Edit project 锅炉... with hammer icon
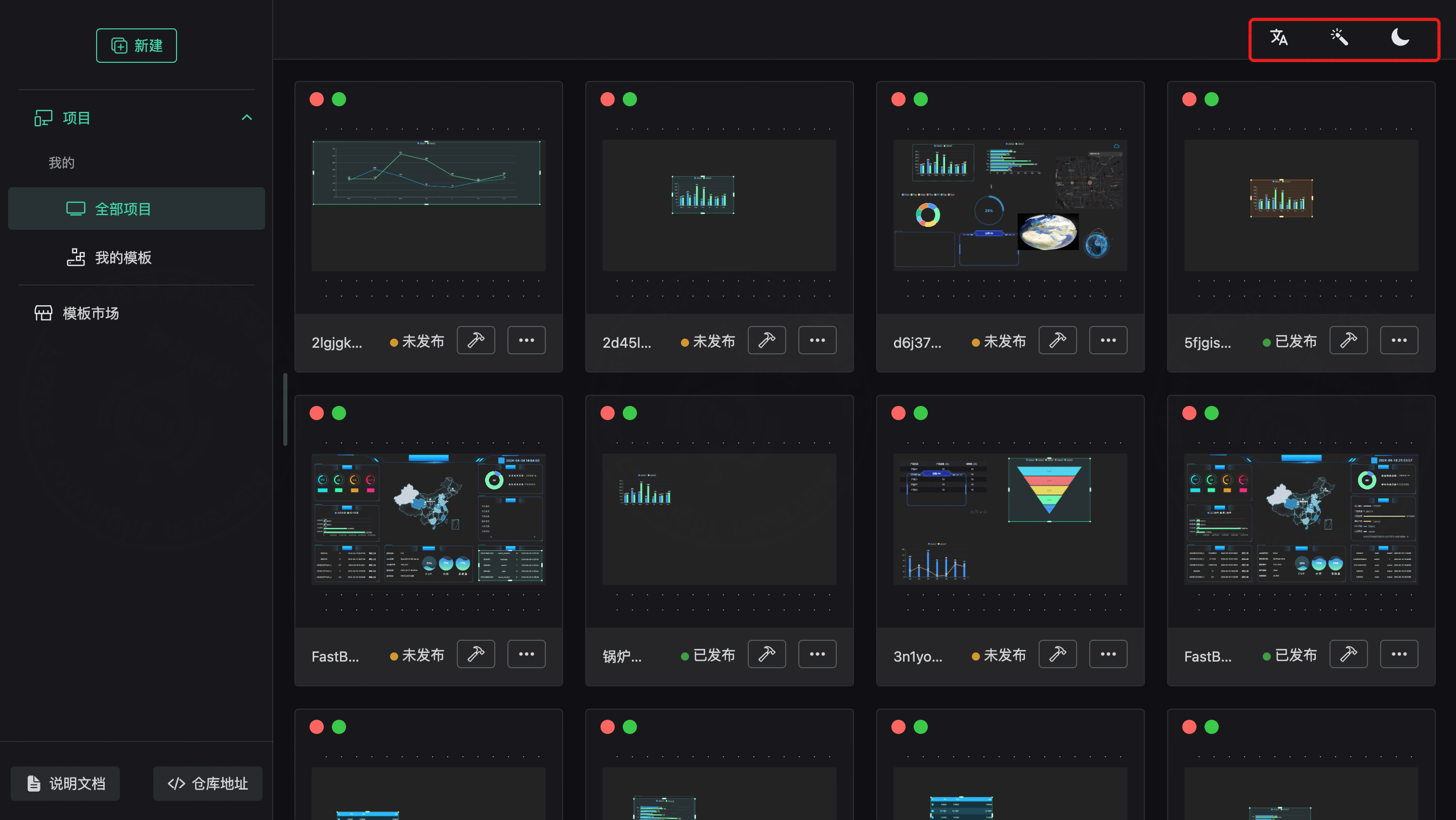Image resolution: width=1456 pixels, height=820 pixels. coord(766,654)
